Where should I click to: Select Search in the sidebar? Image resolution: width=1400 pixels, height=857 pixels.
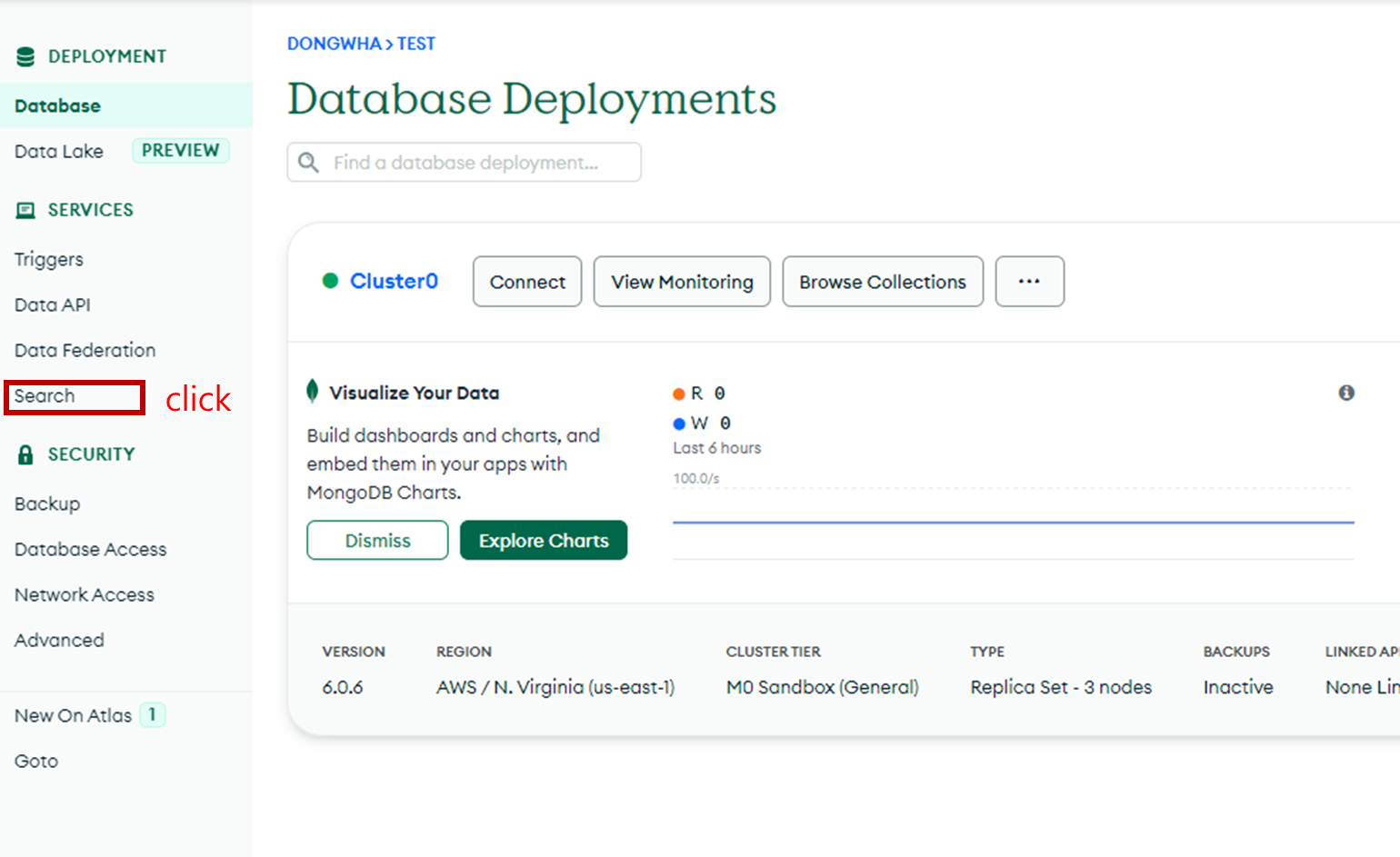pyautogui.click(x=45, y=396)
